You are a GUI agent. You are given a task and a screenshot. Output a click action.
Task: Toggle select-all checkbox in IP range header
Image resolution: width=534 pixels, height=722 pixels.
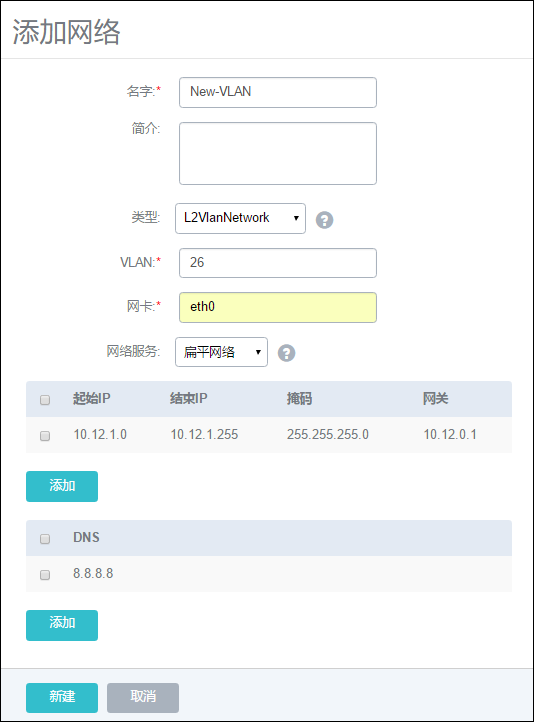[x=45, y=399]
